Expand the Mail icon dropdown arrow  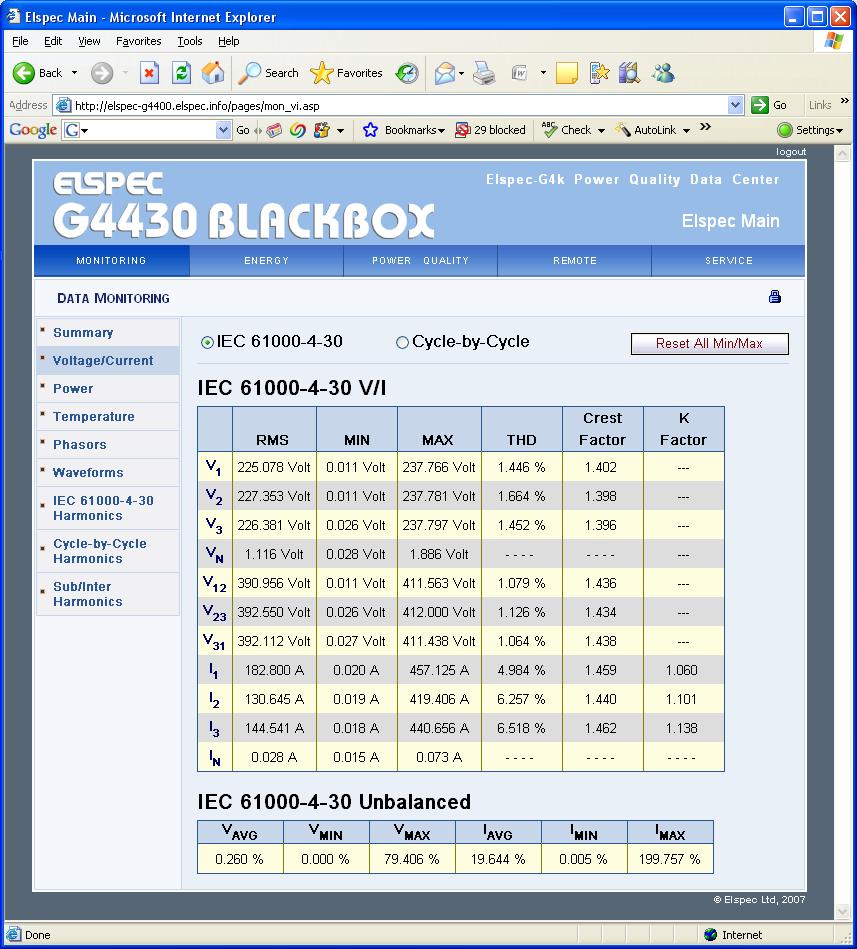pyautogui.click(x=461, y=73)
